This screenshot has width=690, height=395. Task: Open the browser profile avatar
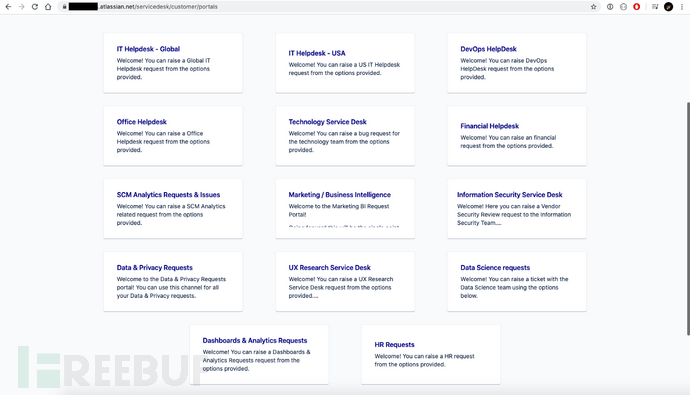(668, 7)
